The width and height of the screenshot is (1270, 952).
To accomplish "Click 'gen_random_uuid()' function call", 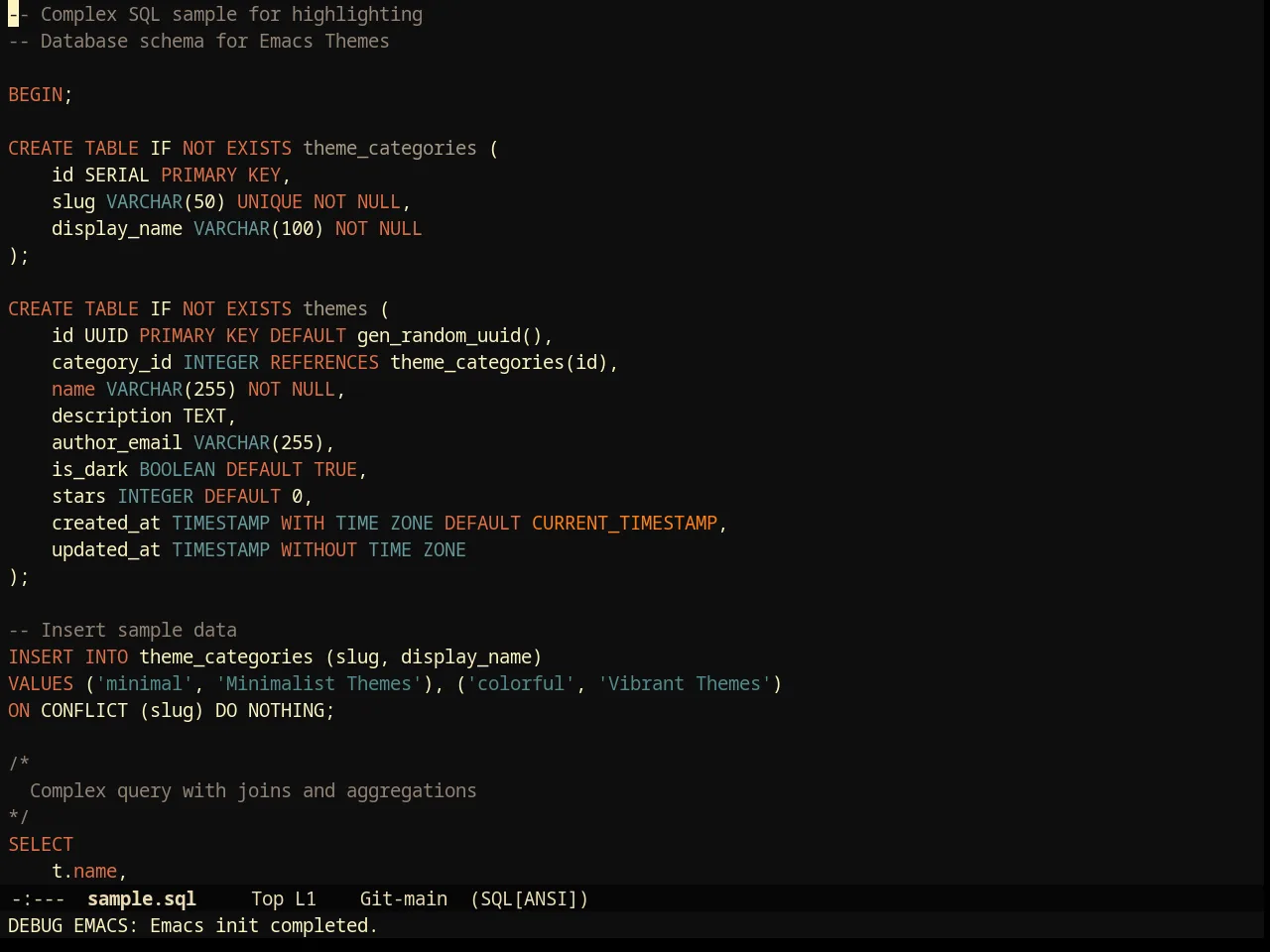I will point(449,335).
